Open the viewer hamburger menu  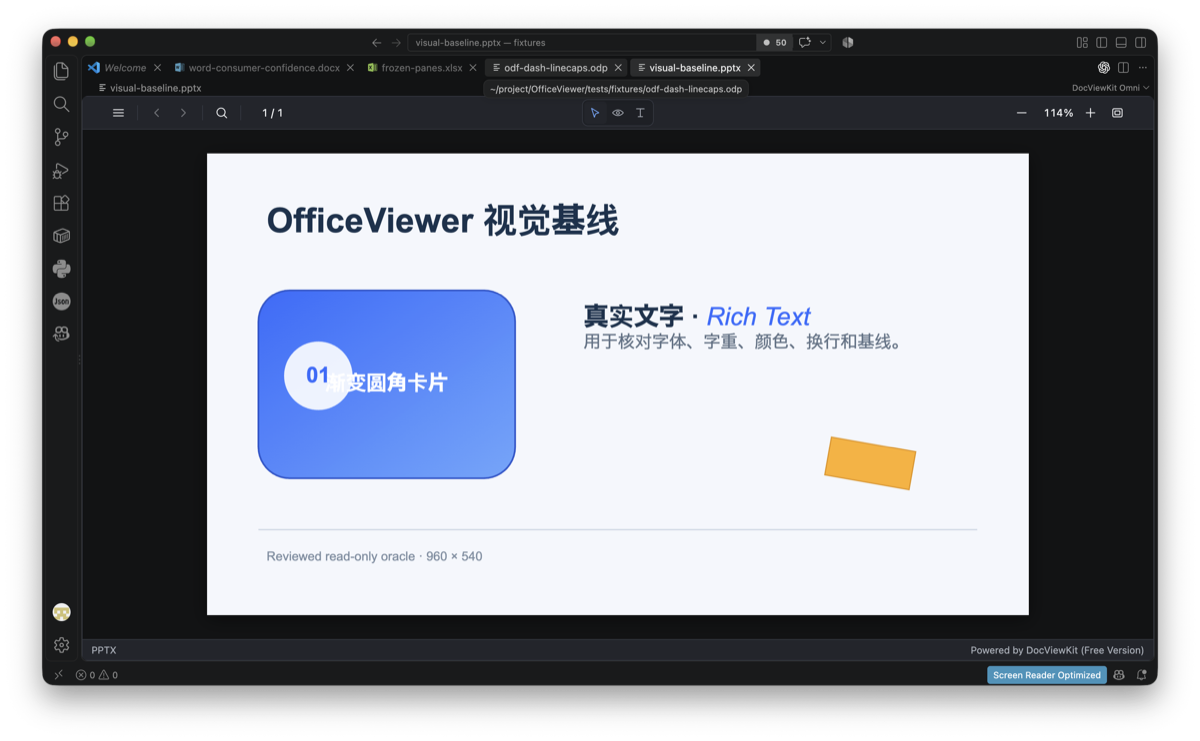[118, 113]
